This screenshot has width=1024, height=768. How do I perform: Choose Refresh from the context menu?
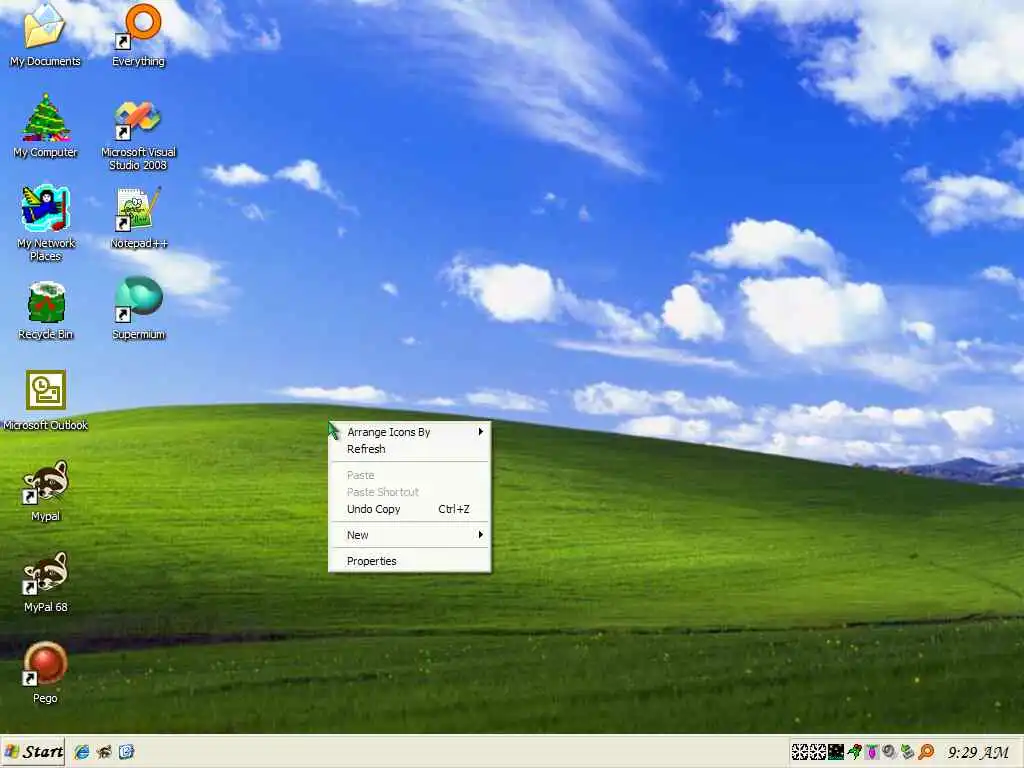coord(409,449)
